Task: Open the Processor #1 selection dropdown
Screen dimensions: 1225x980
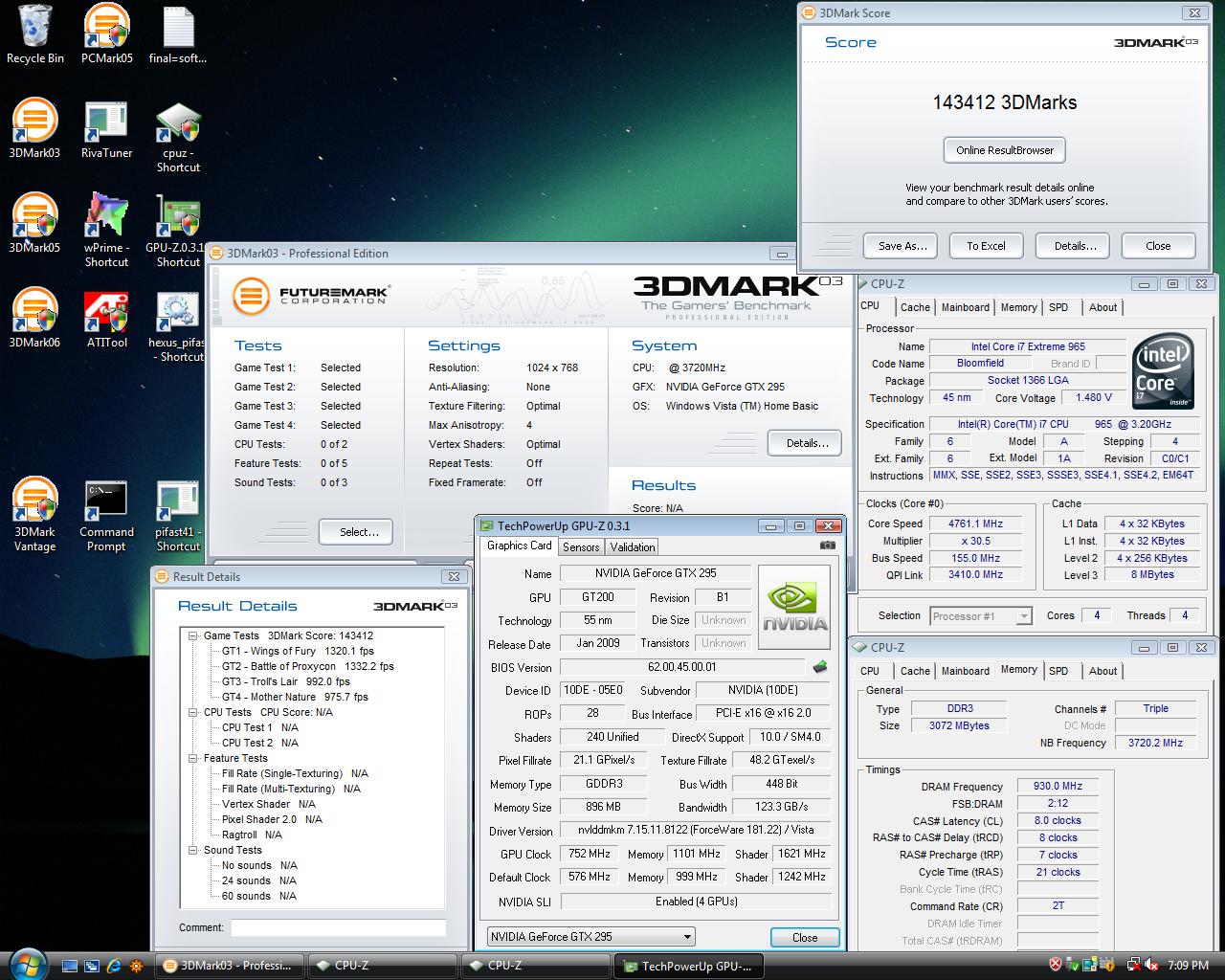Action: point(980,616)
